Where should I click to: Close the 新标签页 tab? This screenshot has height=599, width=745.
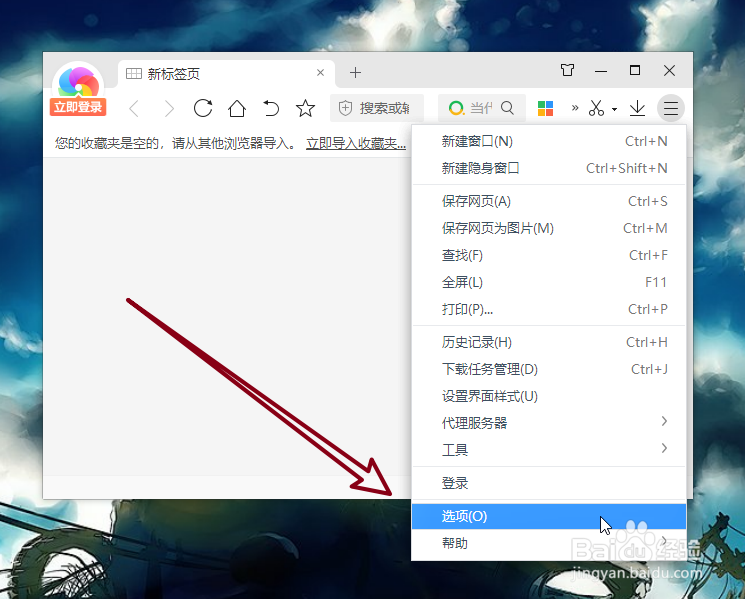(320, 73)
